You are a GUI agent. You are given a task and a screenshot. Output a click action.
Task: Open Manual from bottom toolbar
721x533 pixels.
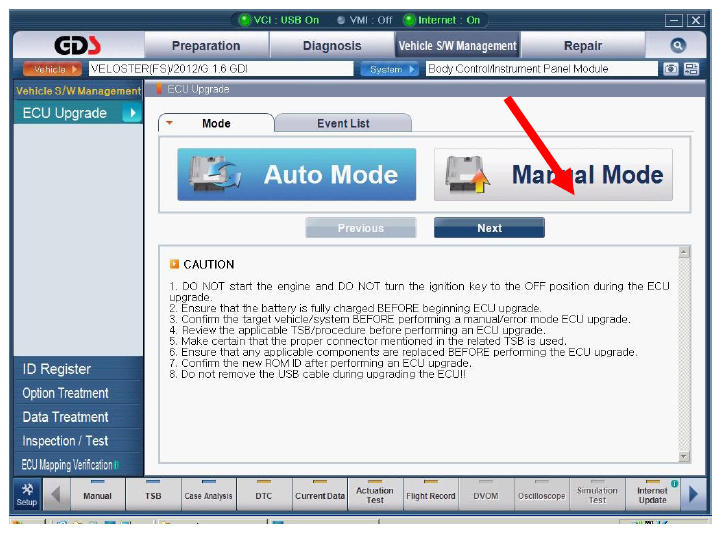coord(97,494)
